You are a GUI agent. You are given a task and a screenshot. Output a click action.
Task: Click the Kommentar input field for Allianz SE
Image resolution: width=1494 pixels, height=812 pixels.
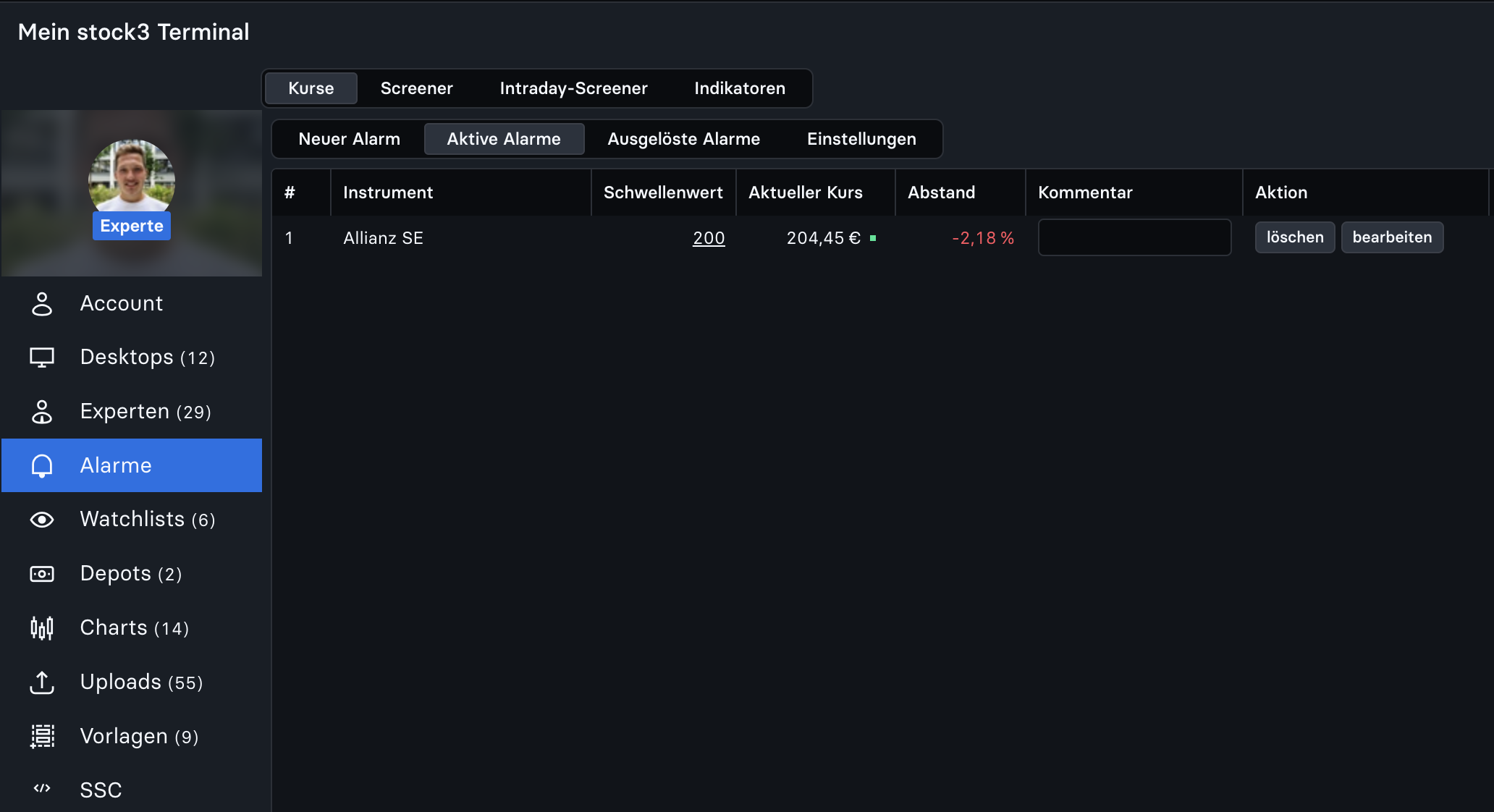[1134, 237]
